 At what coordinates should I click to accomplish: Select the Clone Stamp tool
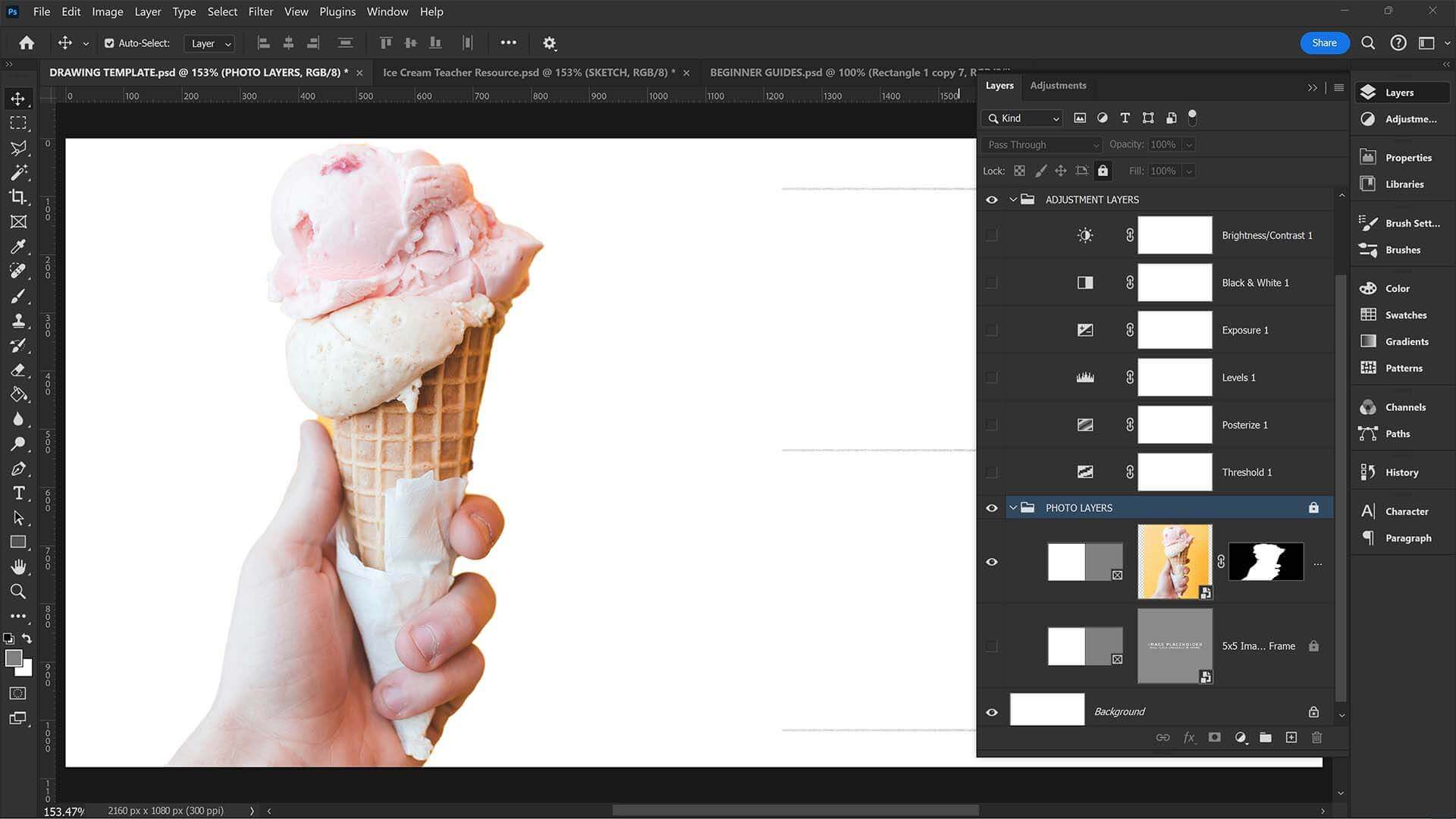point(18,320)
